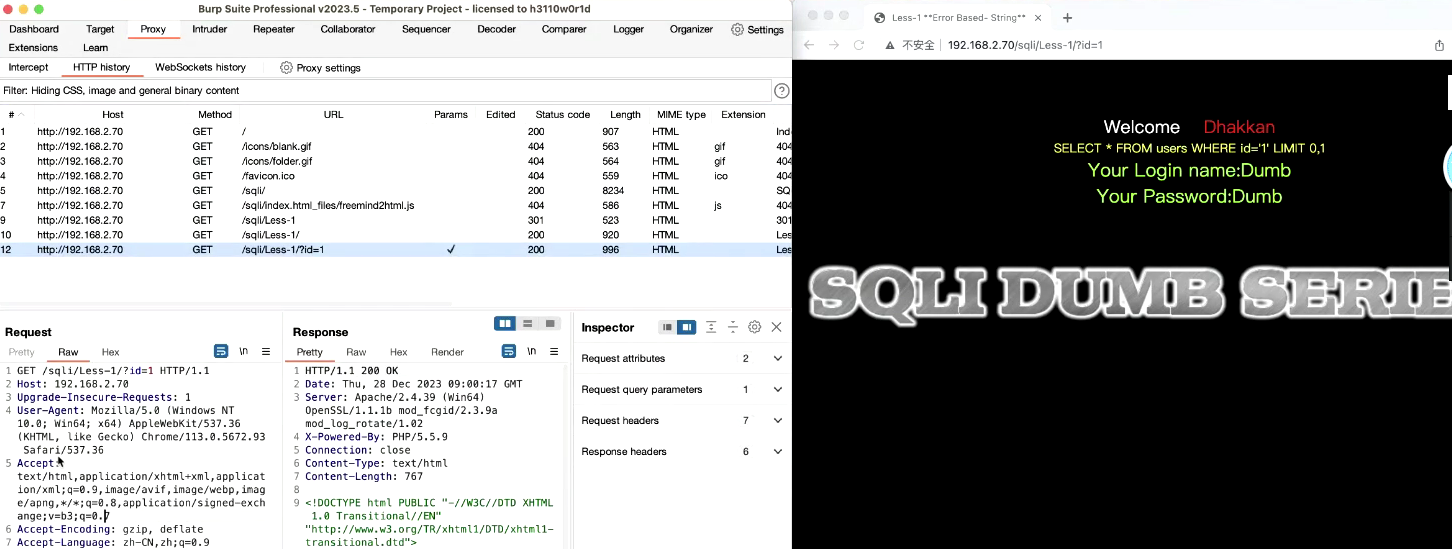Image resolution: width=1452 pixels, height=549 pixels.
Task: Open the Dashboard tab
Action: point(34,29)
